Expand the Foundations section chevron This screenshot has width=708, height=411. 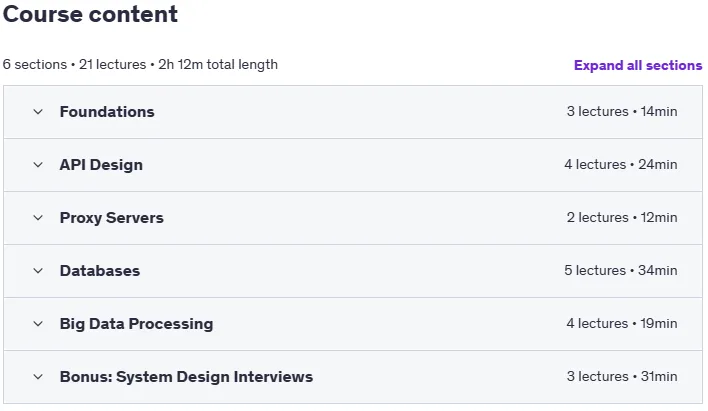(x=38, y=112)
